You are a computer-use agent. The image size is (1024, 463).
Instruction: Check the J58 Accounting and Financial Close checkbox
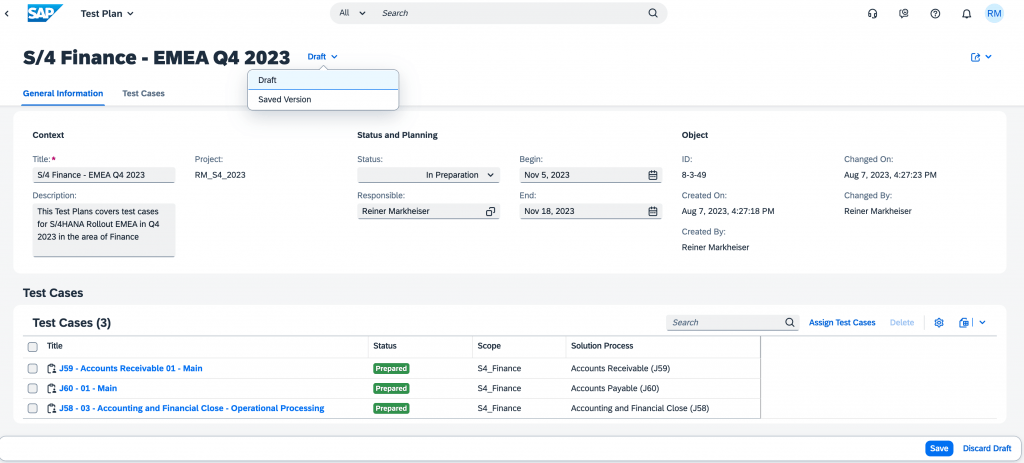tap(33, 408)
